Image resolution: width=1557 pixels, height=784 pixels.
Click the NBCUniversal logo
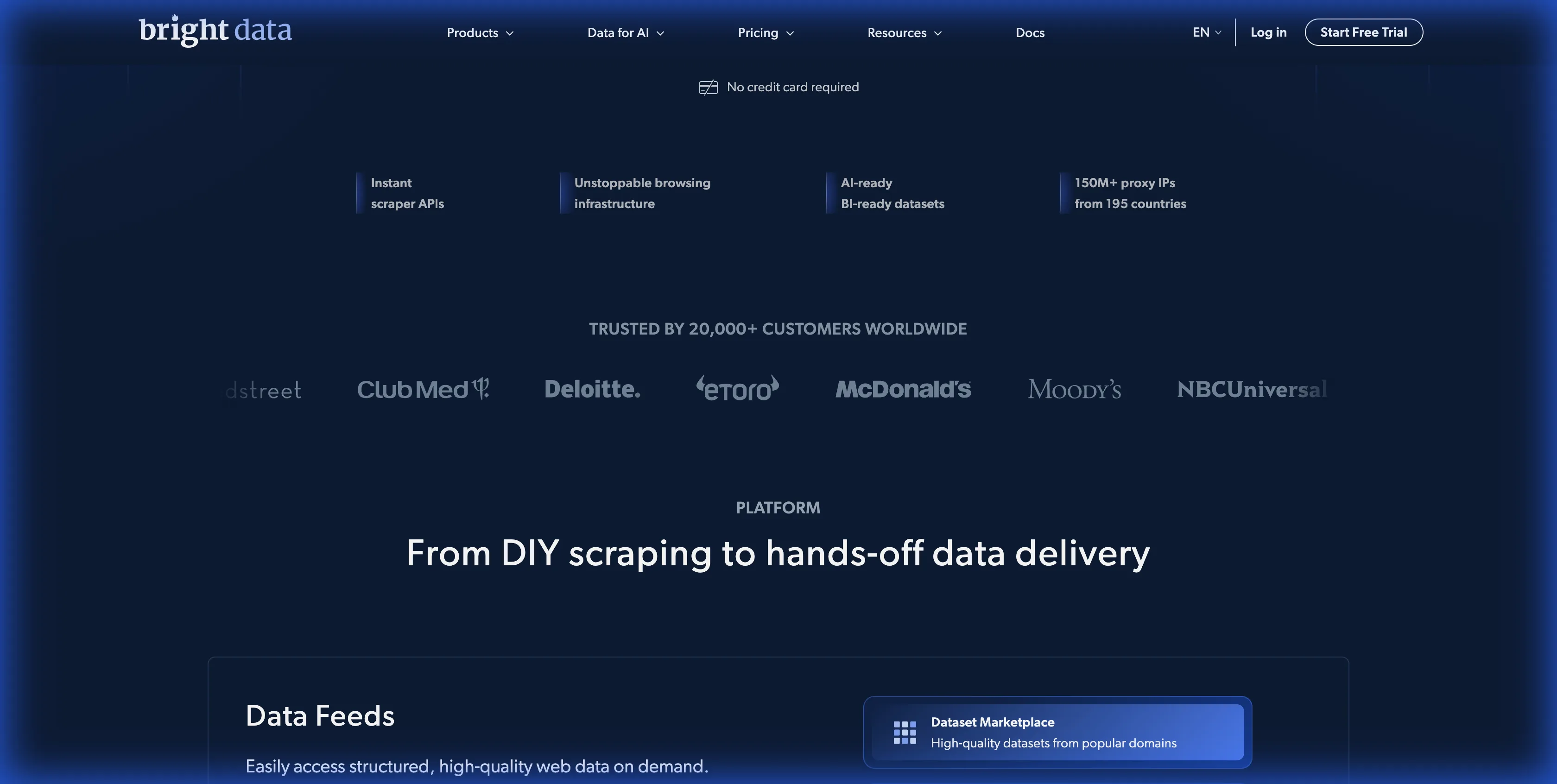coord(1252,389)
